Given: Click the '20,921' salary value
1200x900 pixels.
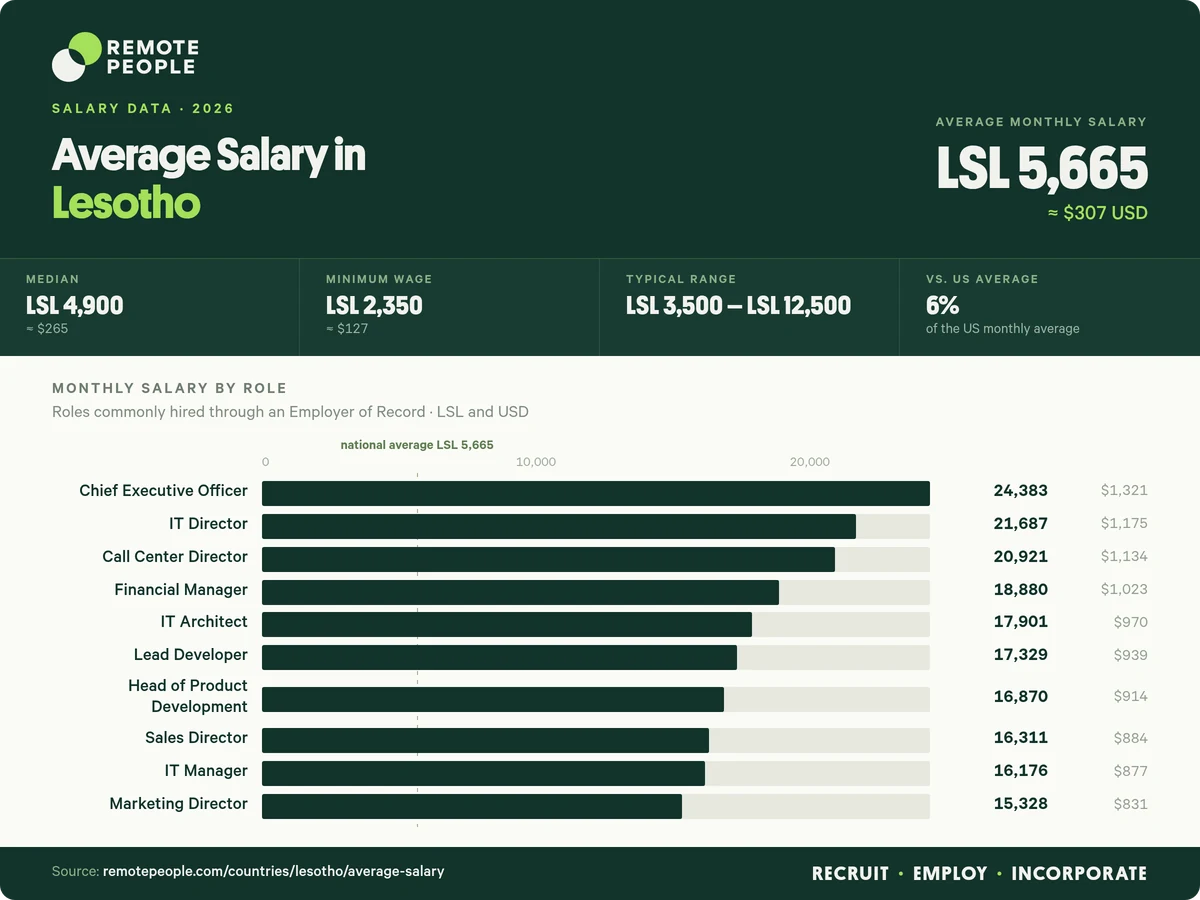Looking at the screenshot, I should tap(1021, 557).
